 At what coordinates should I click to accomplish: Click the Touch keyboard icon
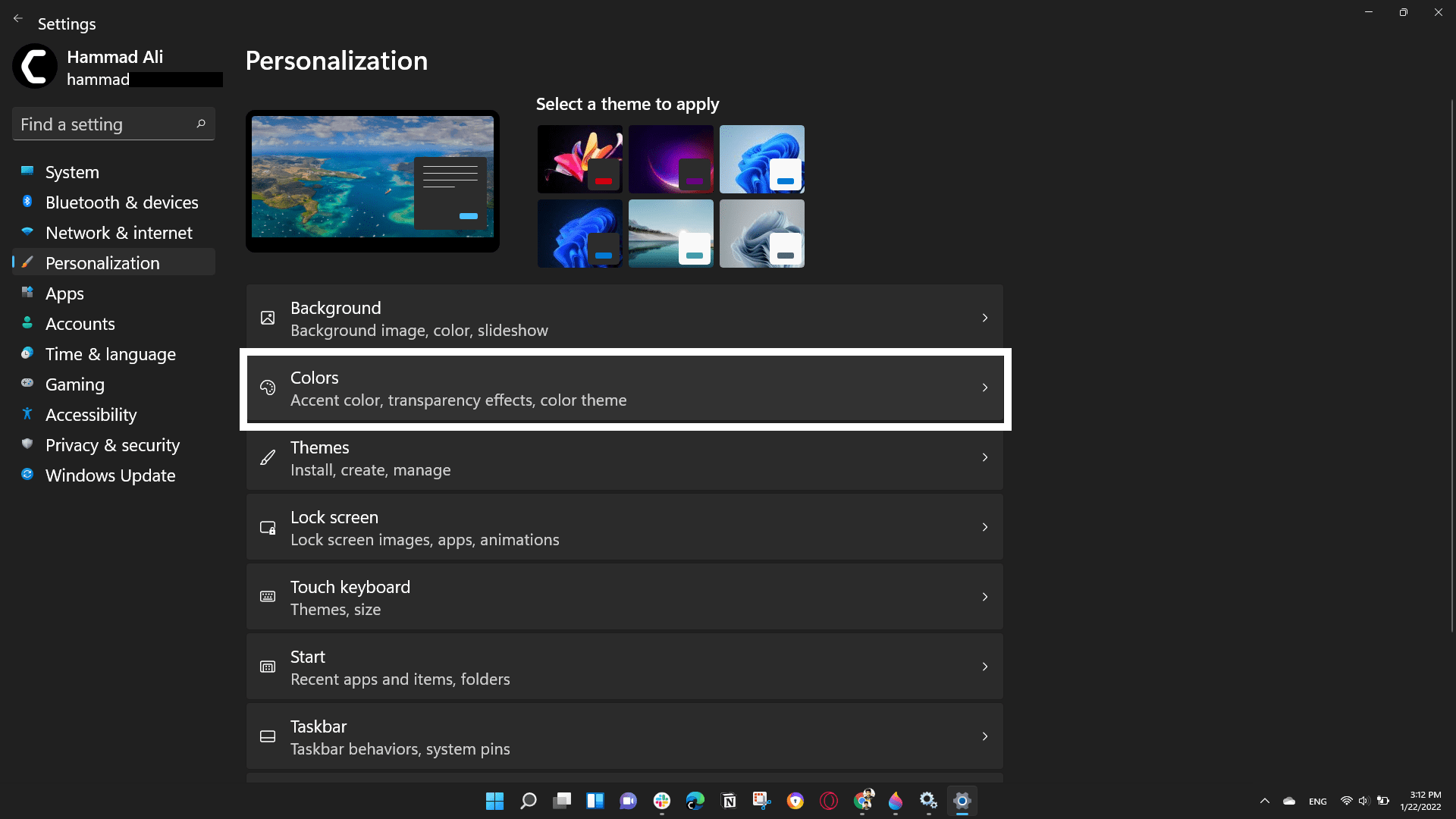(268, 597)
